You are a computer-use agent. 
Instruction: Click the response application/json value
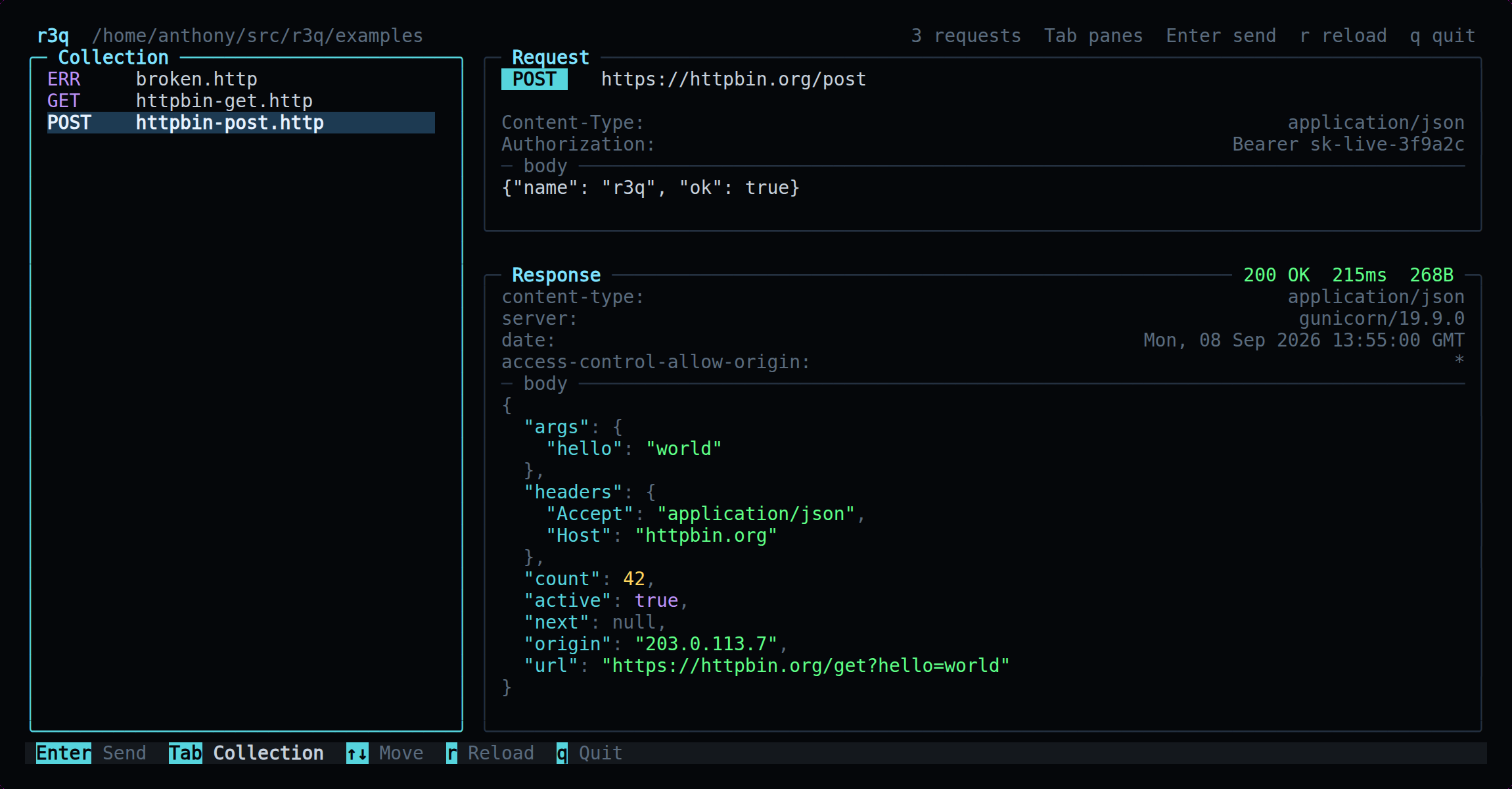(1376, 297)
